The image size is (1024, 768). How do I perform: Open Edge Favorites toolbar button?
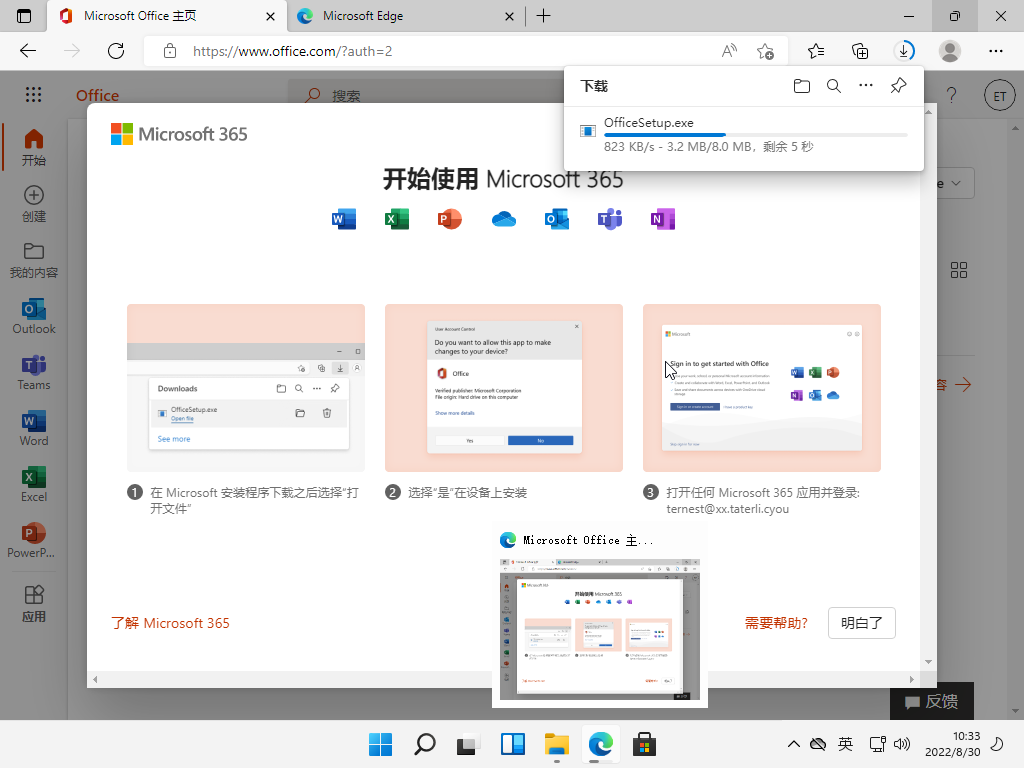[x=816, y=51]
